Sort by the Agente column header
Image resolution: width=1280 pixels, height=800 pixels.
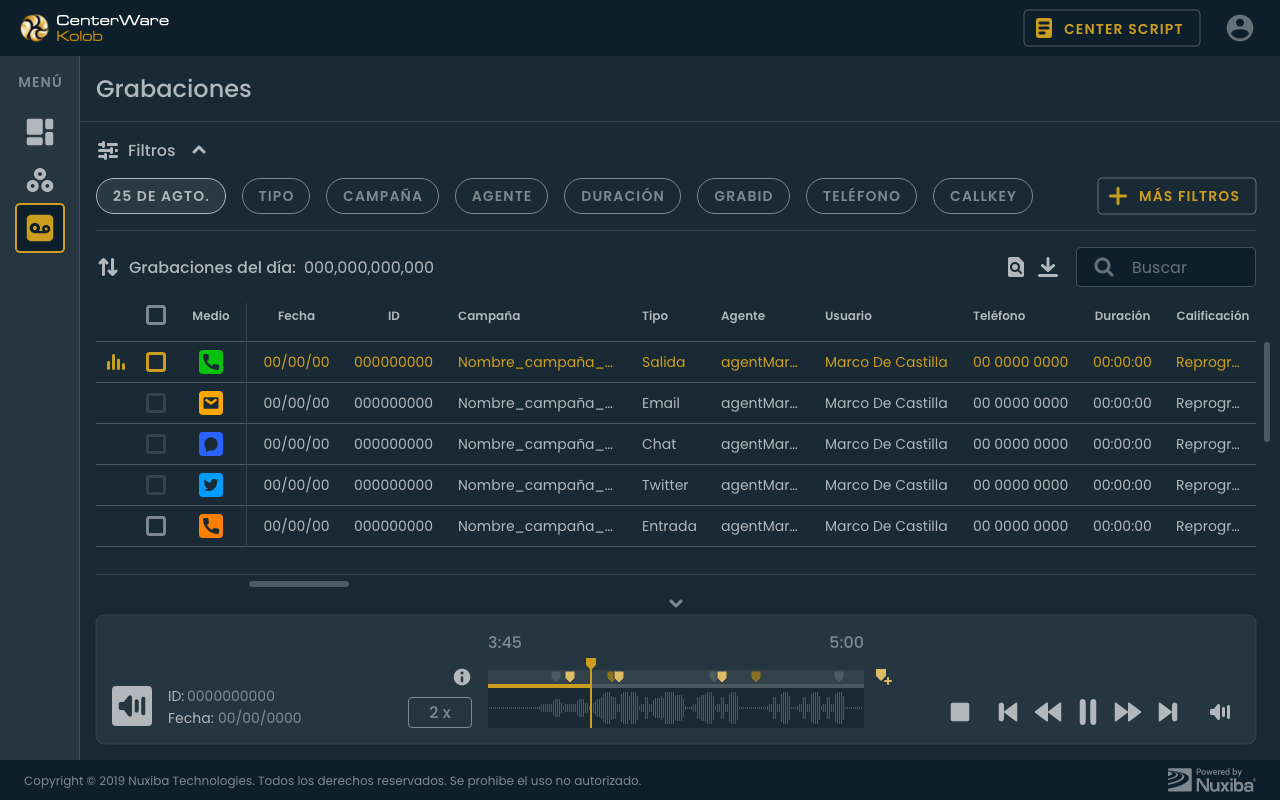click(743, 316)
